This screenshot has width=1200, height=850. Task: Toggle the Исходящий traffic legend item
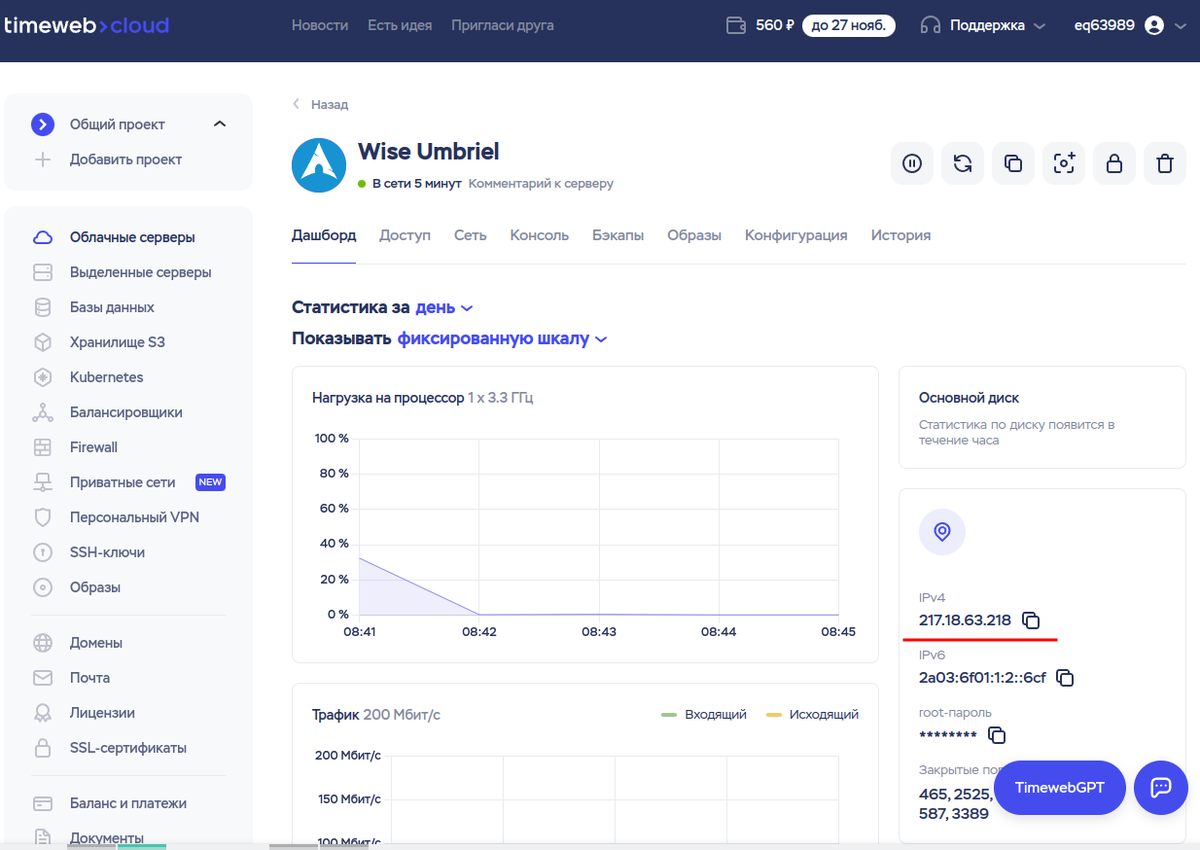(x=812, y=714)
